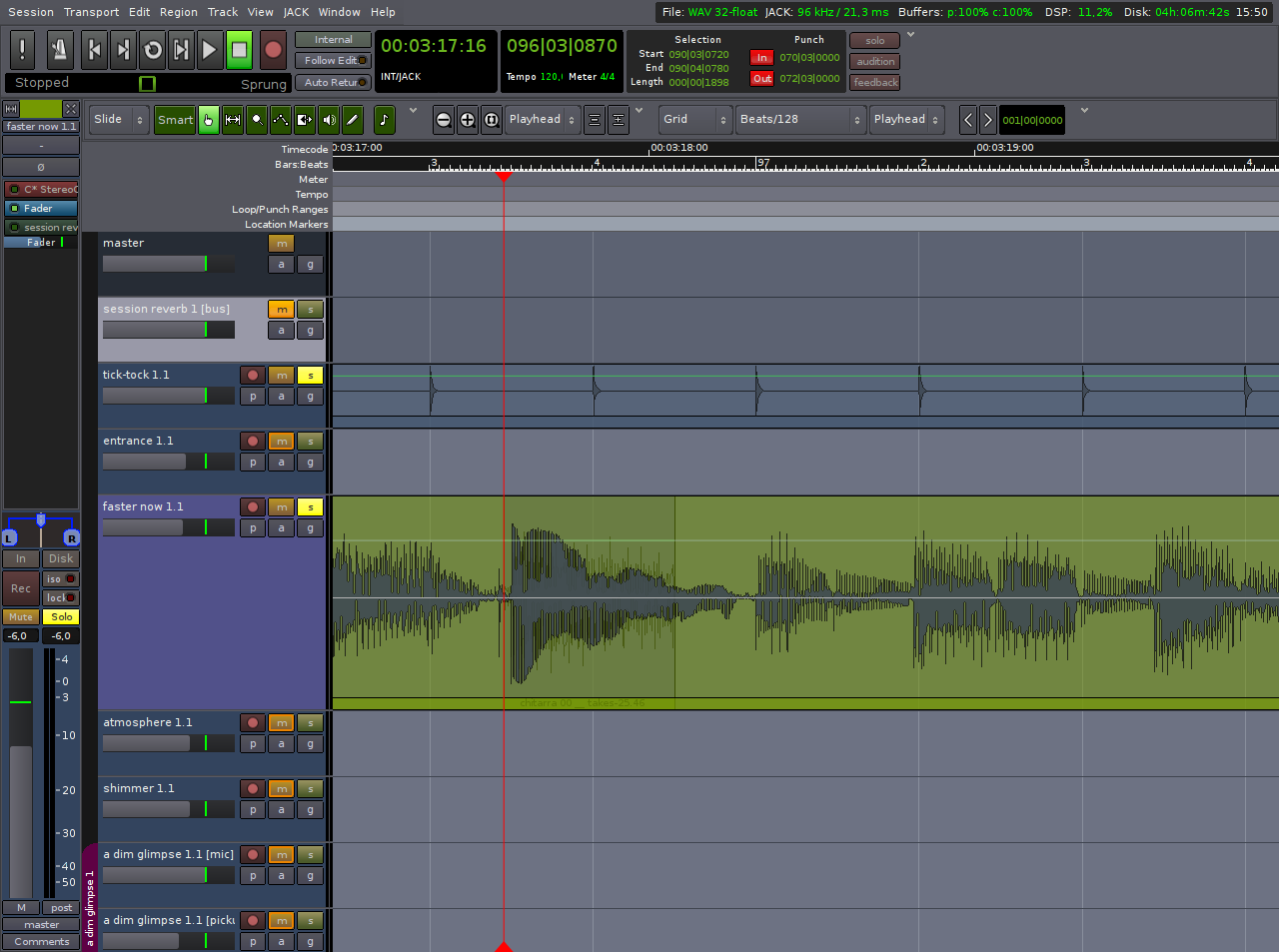Unmute the session reverb 1 bus
Viewport: 1279px width, 952px height.
click(x=281, y=310)
